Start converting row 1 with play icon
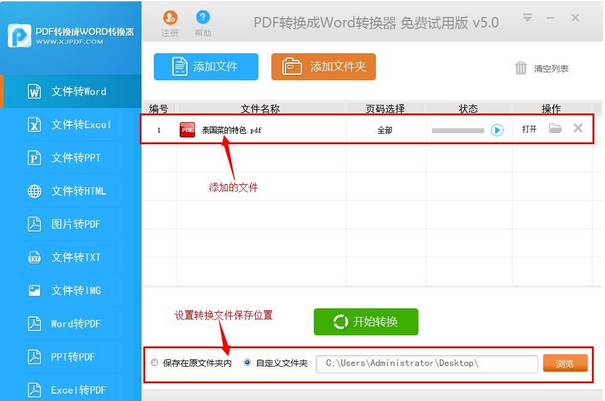Screen dimensions: 605x401 point(497,130)
